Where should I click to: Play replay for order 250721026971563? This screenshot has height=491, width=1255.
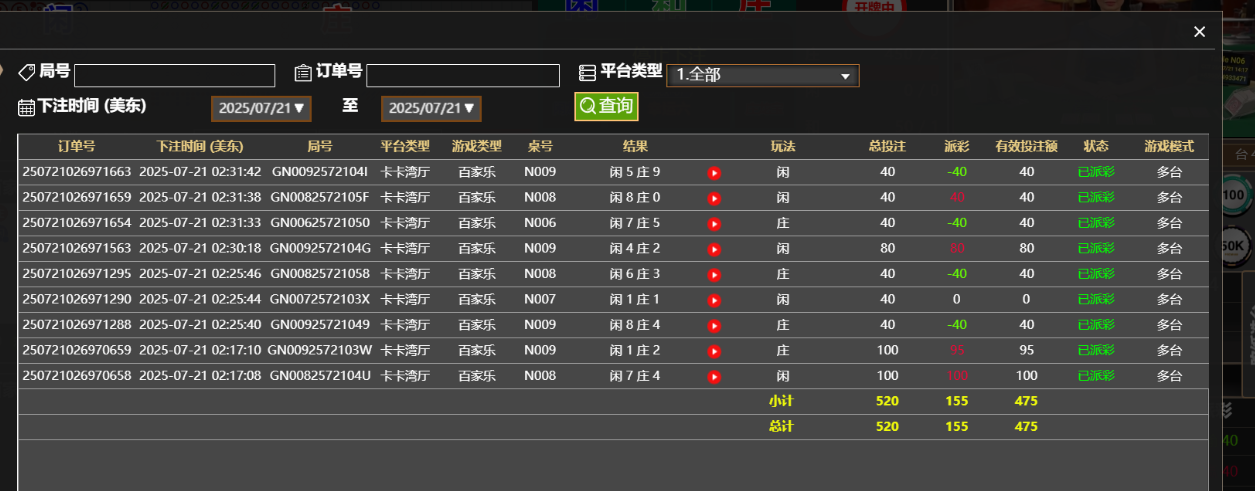click(714, 249)
